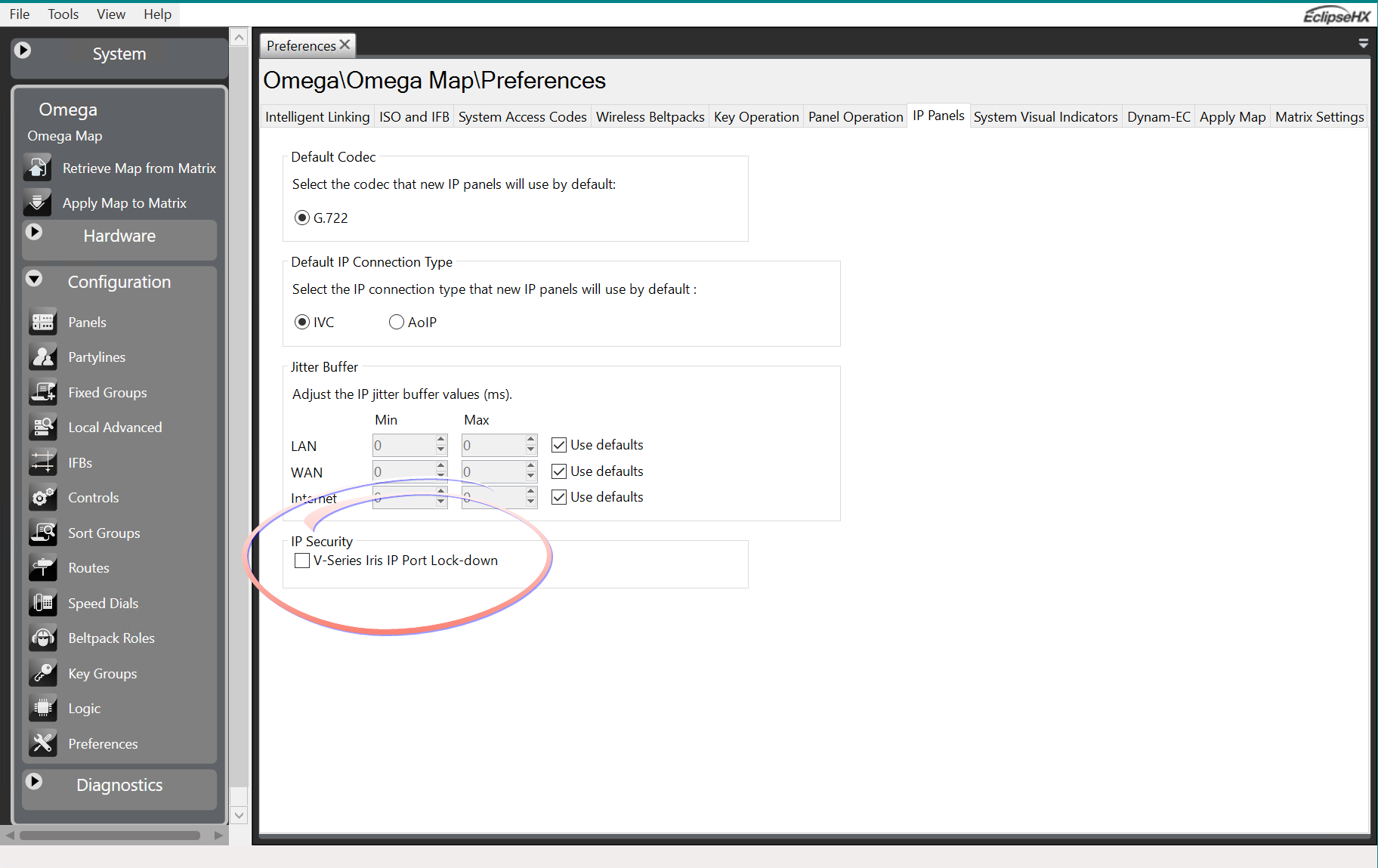This screenshot has height=868, width=1378.
Task: Close the Preferences tab
Action: click(345, 45)
